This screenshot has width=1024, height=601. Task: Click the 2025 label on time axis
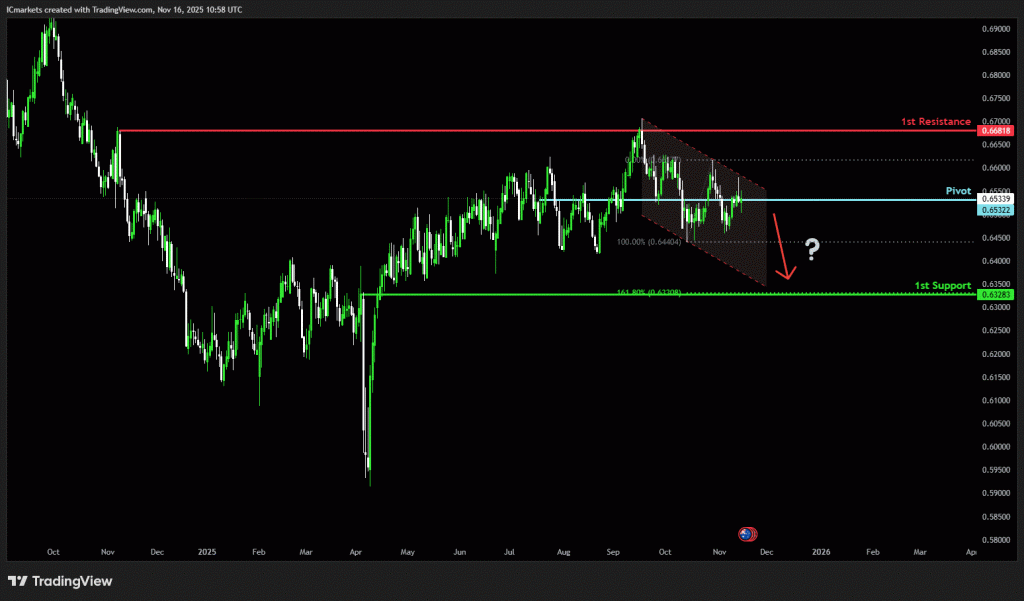pos(207,551)
